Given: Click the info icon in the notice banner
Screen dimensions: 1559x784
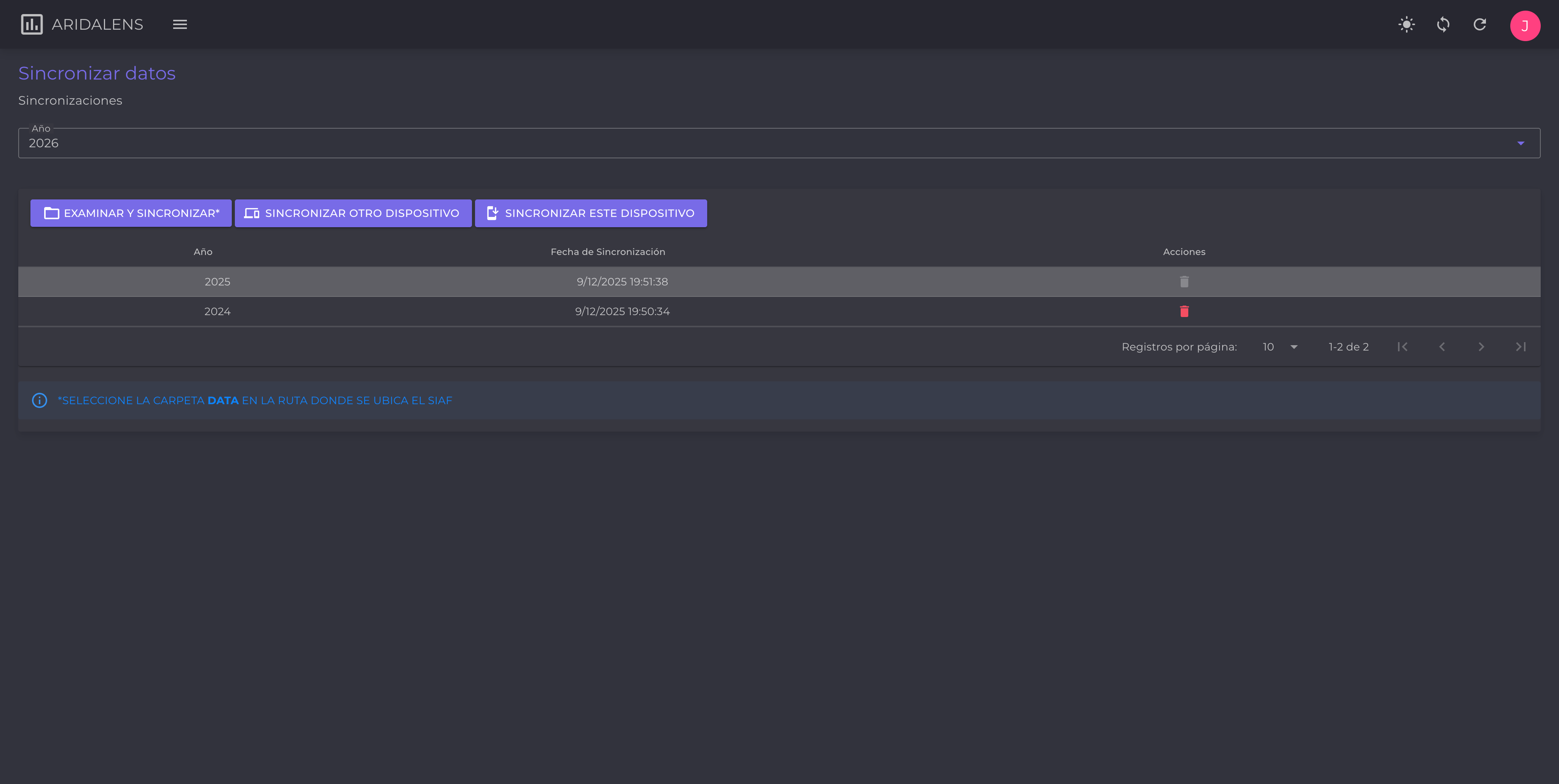Looking at the screenshot, I should click(x=39, y=400).
